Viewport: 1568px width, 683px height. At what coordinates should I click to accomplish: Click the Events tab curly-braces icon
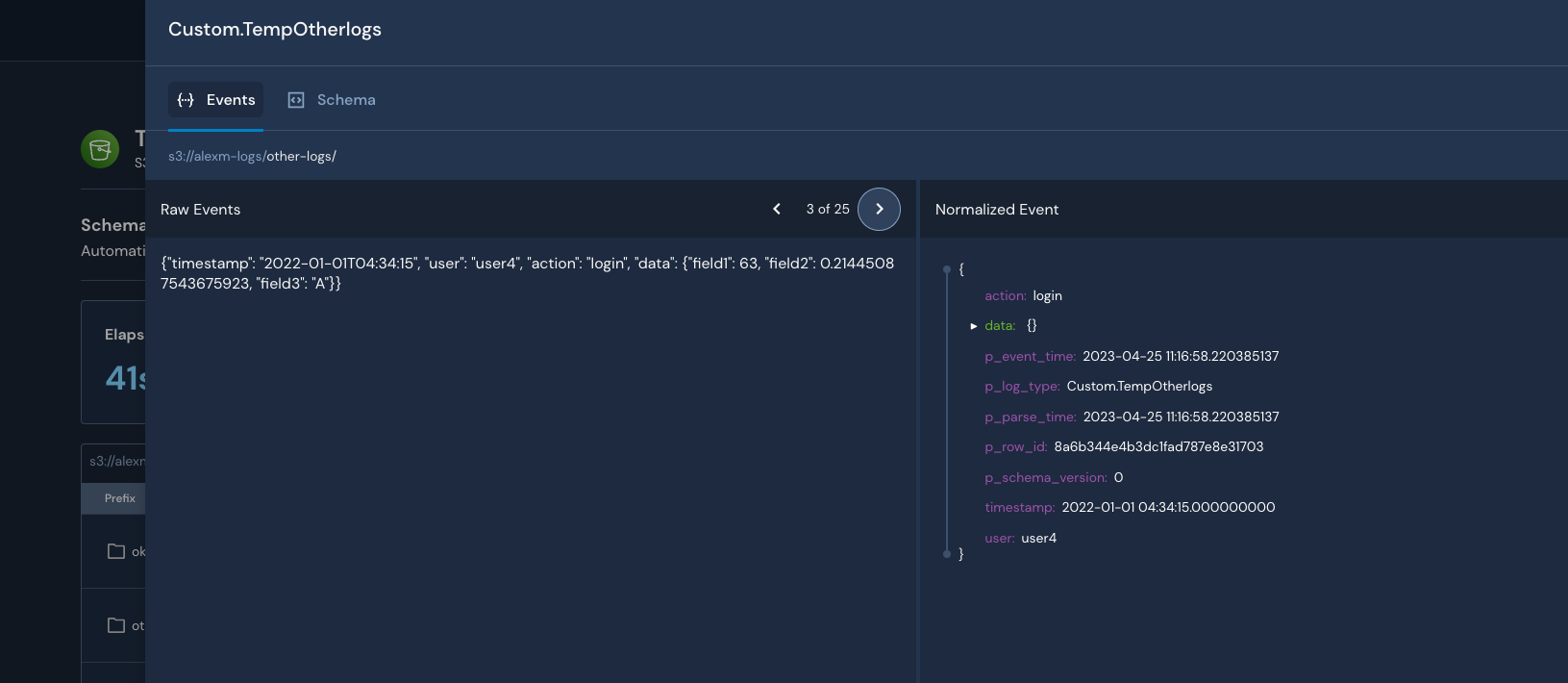coord(186,100)
